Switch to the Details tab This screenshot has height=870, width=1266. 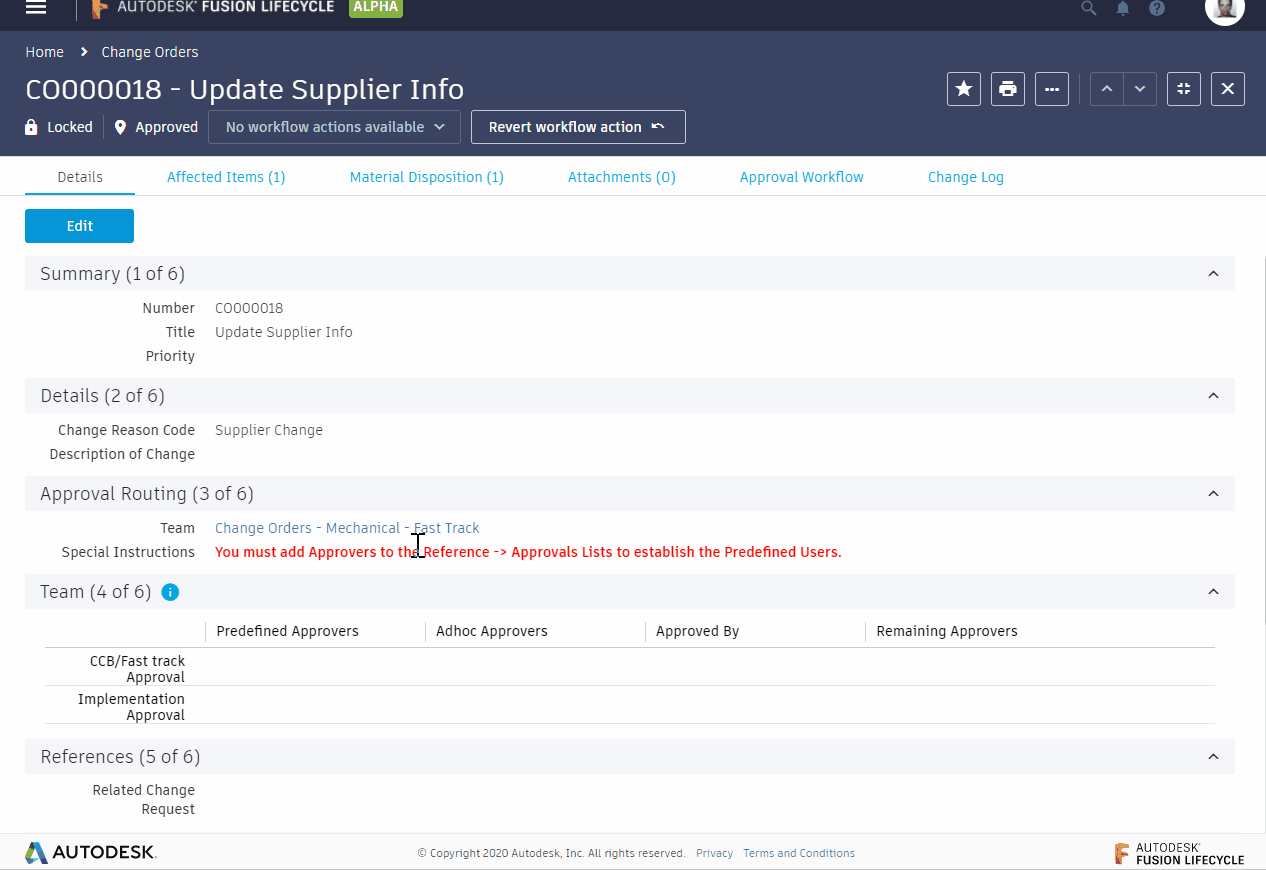click(x=80, y=177)
